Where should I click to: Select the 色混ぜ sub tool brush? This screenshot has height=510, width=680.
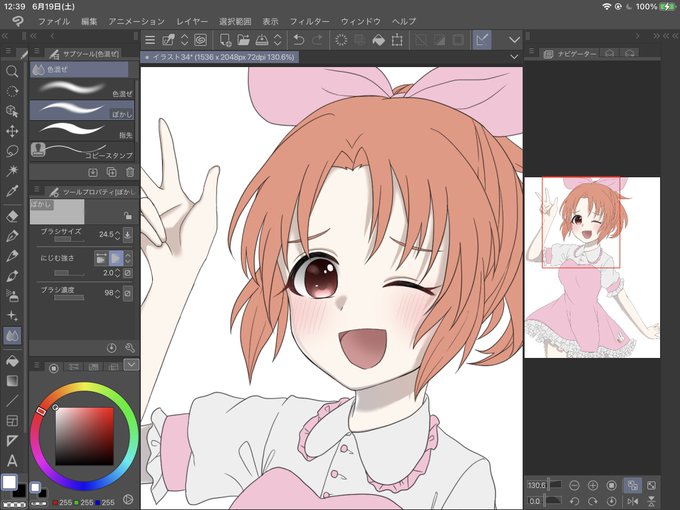click(82, 88)
